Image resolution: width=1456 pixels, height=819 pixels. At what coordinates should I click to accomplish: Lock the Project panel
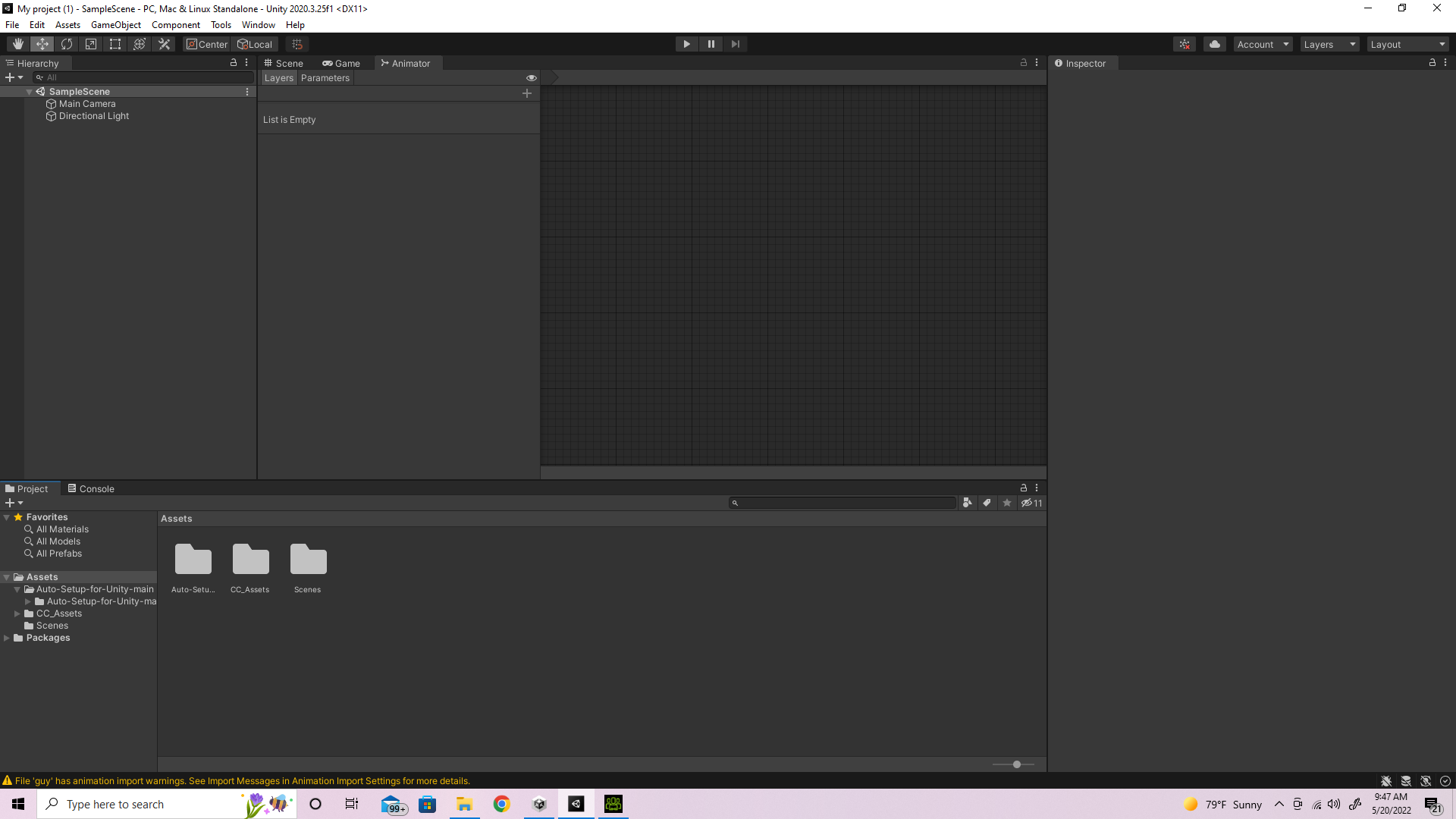tap(1024, 488)
